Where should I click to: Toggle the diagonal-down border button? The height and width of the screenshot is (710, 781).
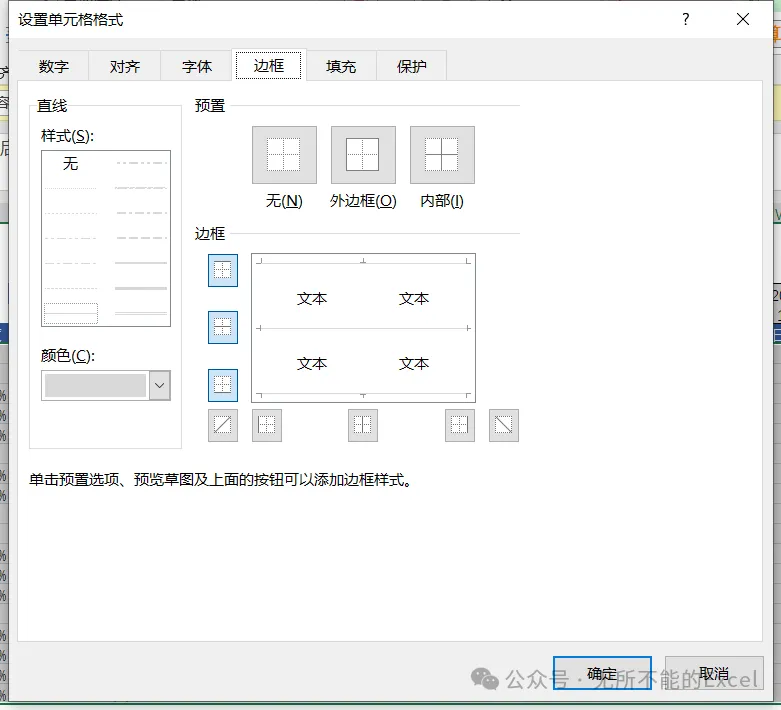point(504,425)
